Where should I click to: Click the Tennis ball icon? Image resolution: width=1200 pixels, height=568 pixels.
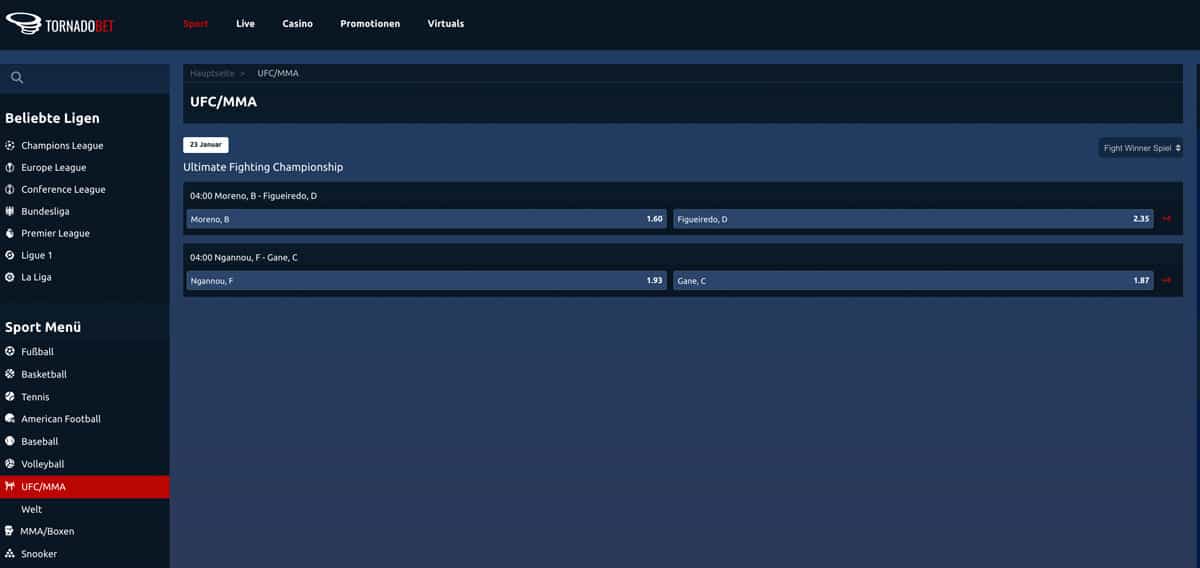tap(10, 397)
